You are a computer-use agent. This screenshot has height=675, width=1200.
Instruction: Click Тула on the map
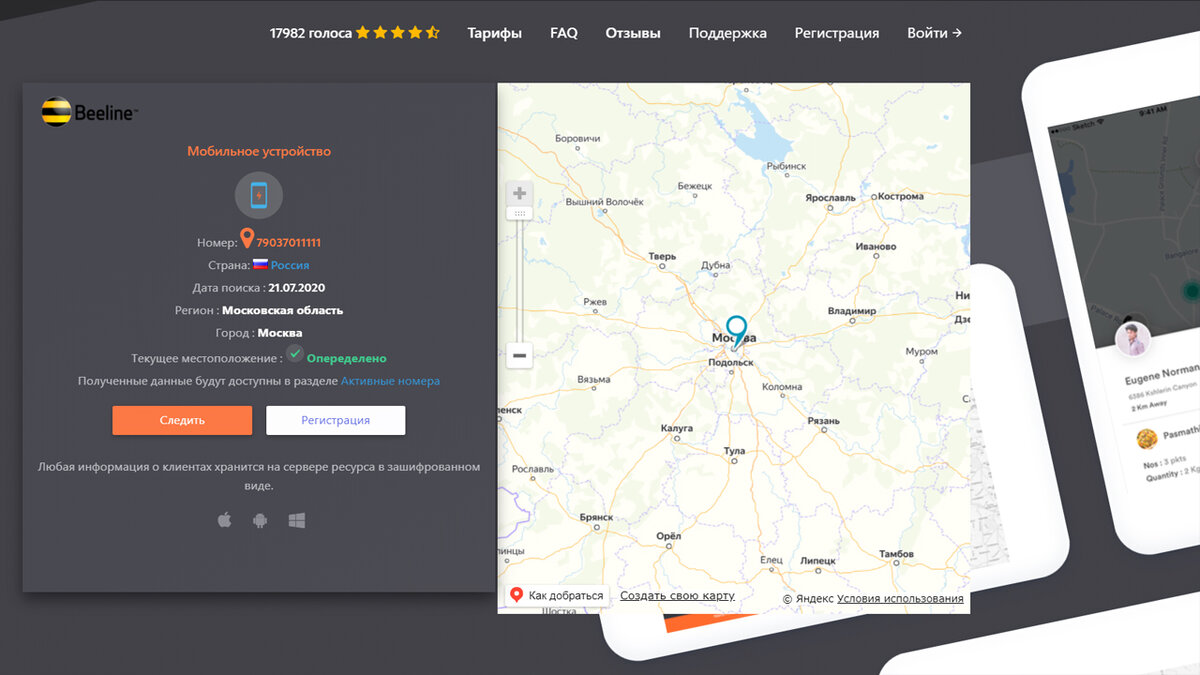[735, 451]
